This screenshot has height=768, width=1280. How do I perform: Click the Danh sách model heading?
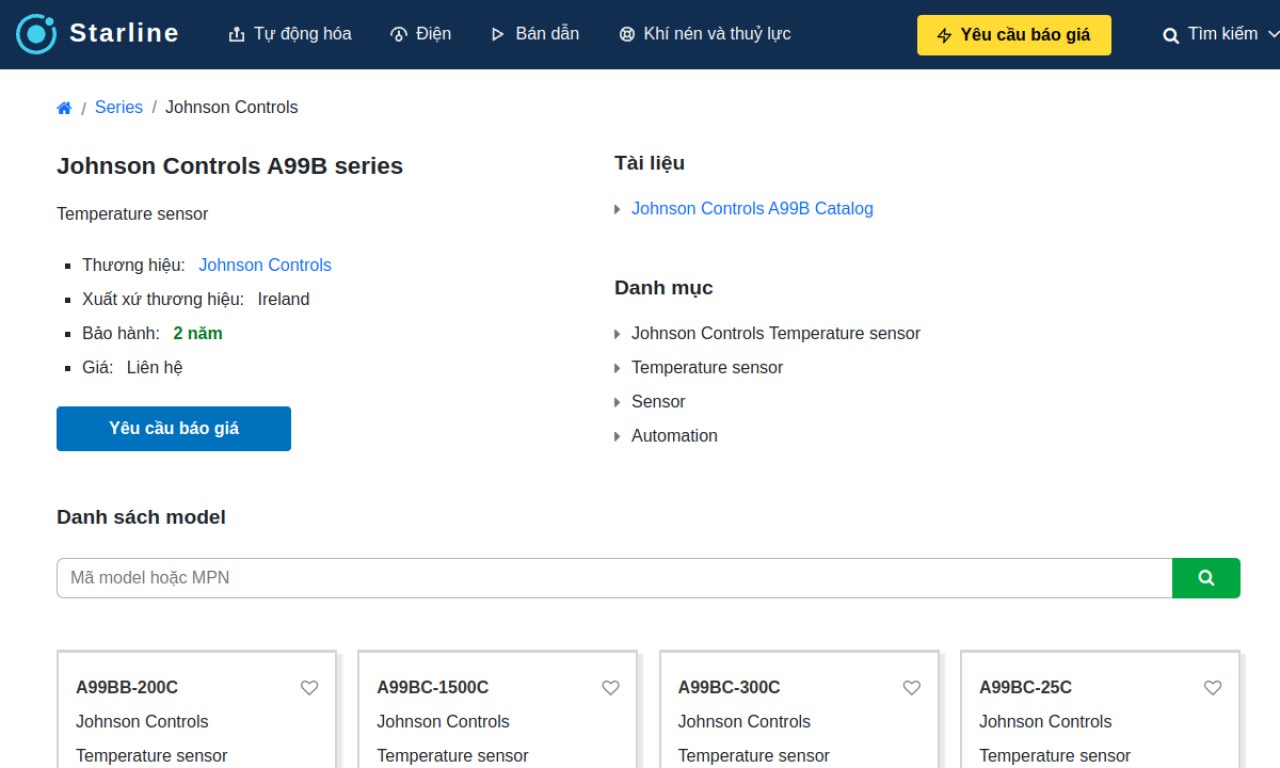pyautogui.click(x=141, y=517)
